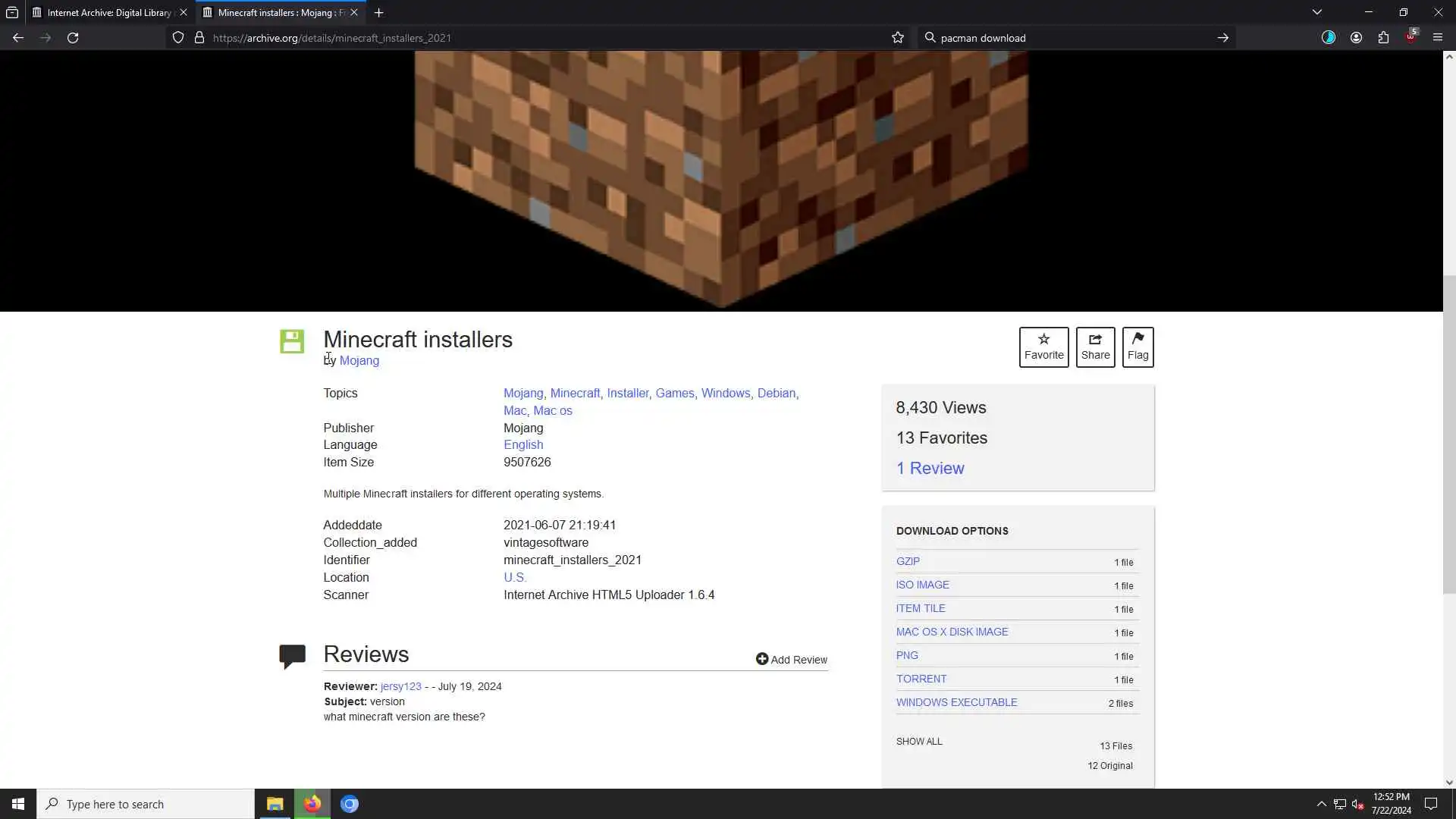Open the Mojang author link
Screen dimensions: 1456x819
359,360
